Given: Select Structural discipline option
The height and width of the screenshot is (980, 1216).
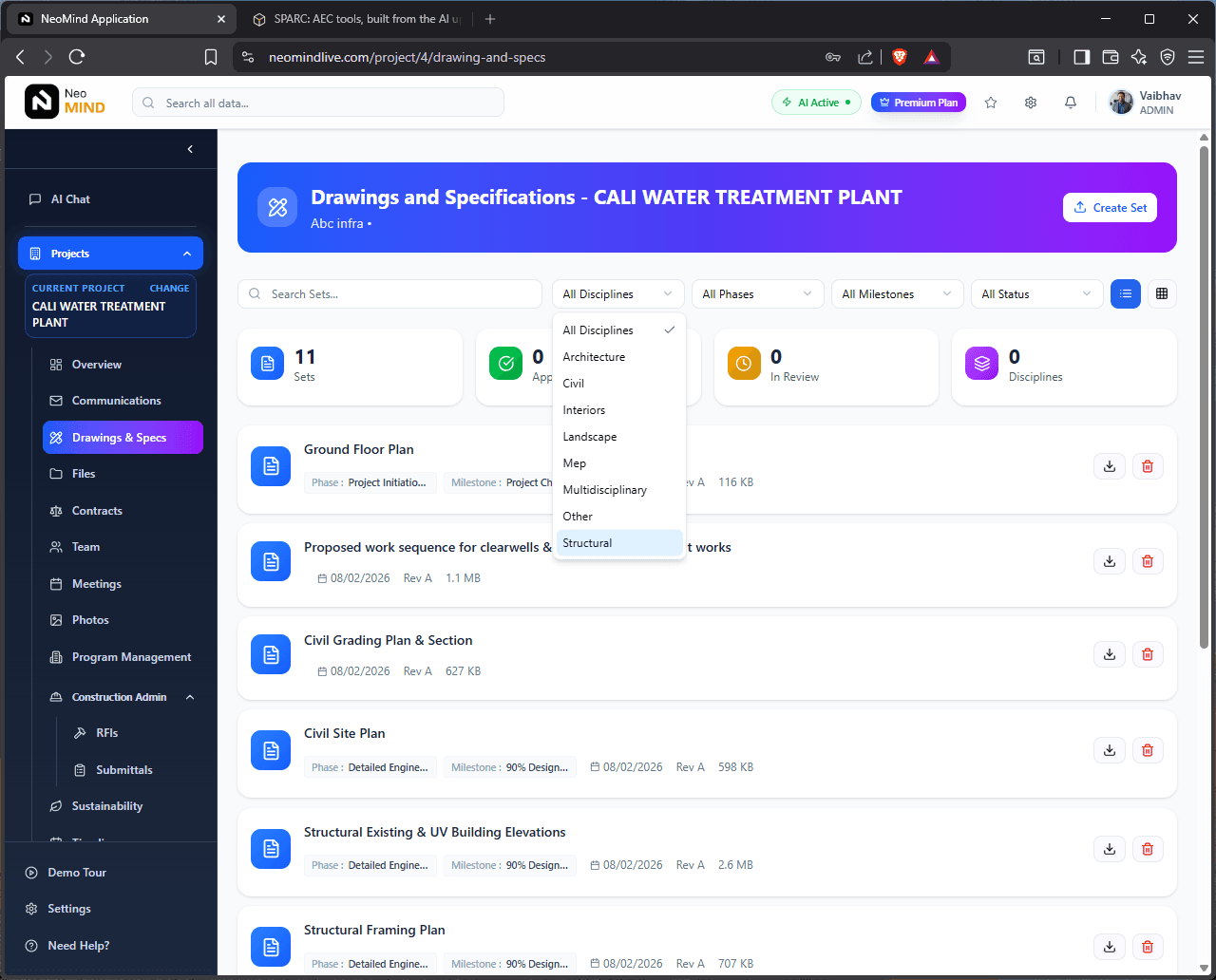Looking at the screenshot, I should (x=619, y=543).
